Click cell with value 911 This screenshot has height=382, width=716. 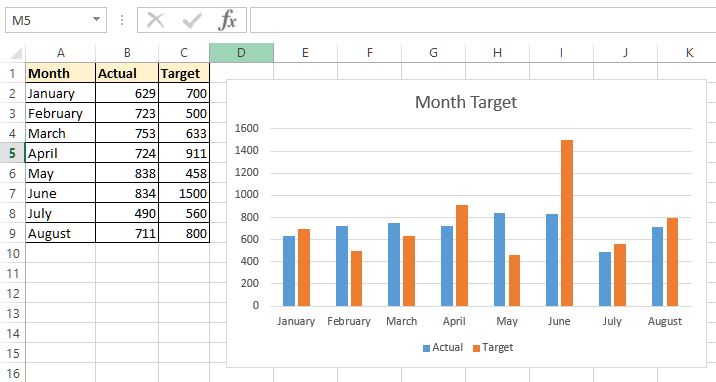pyautogui.click(x=184, y=153)
